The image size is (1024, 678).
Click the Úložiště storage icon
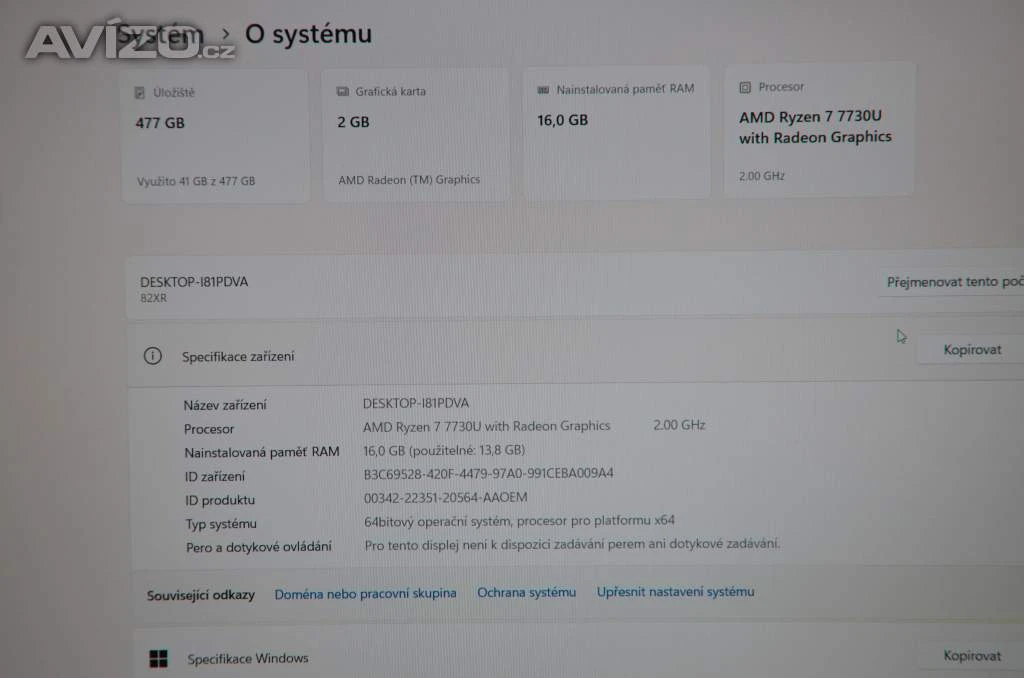139,93
